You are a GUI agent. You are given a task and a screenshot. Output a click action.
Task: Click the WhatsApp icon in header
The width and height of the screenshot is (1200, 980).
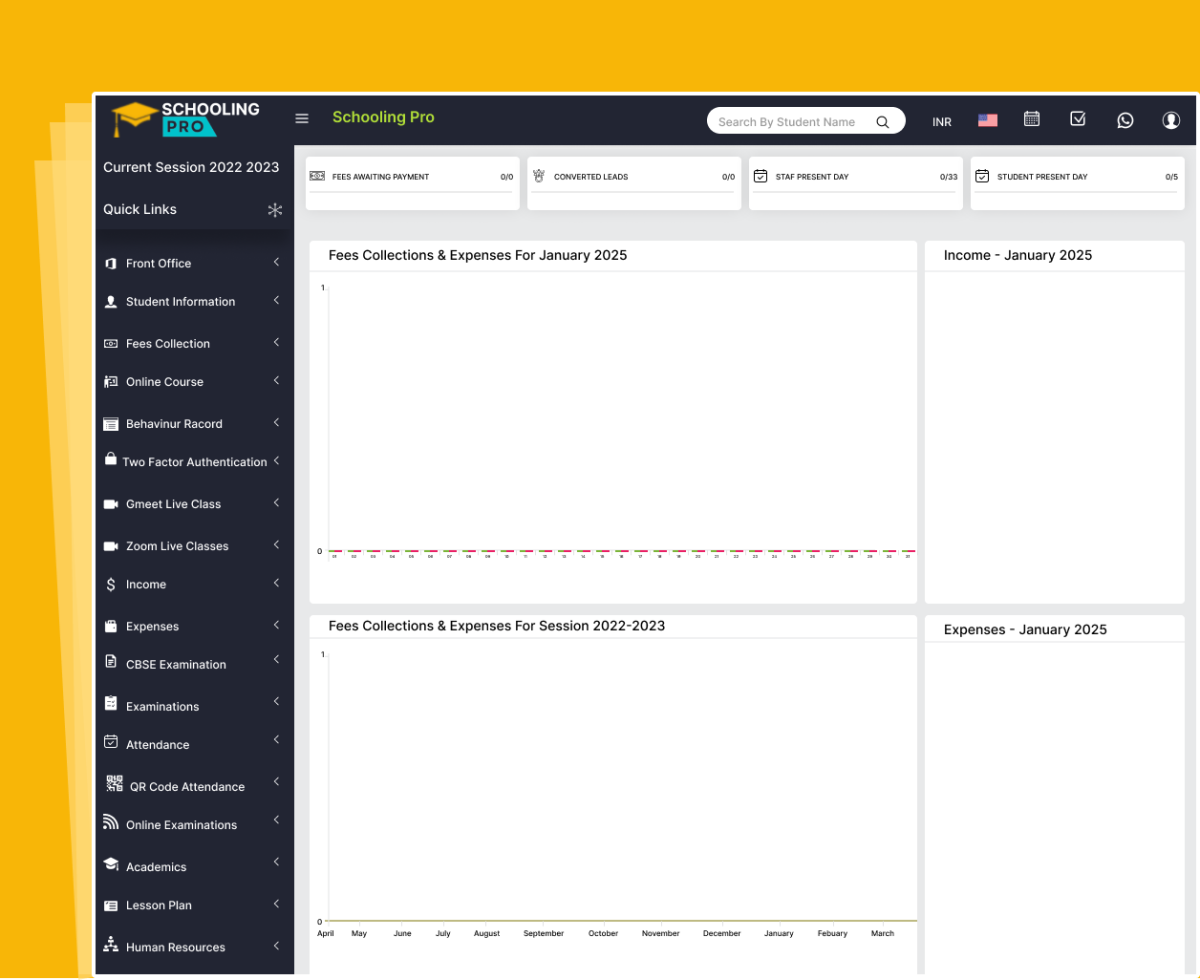pos(1125,121)
